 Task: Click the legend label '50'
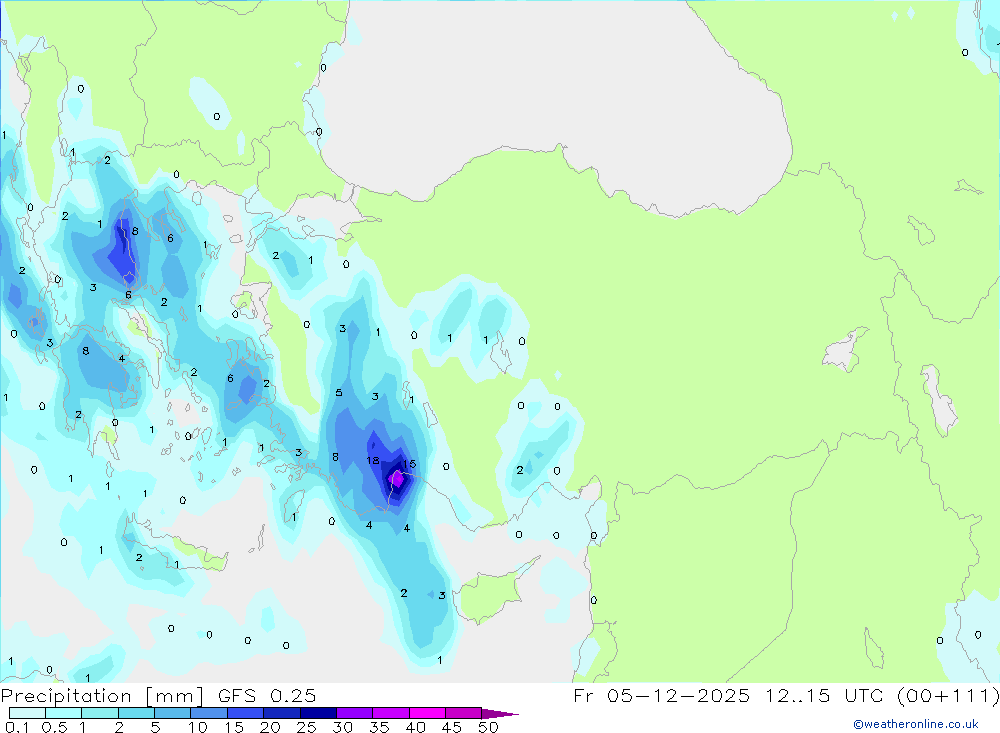coord(488,727)
